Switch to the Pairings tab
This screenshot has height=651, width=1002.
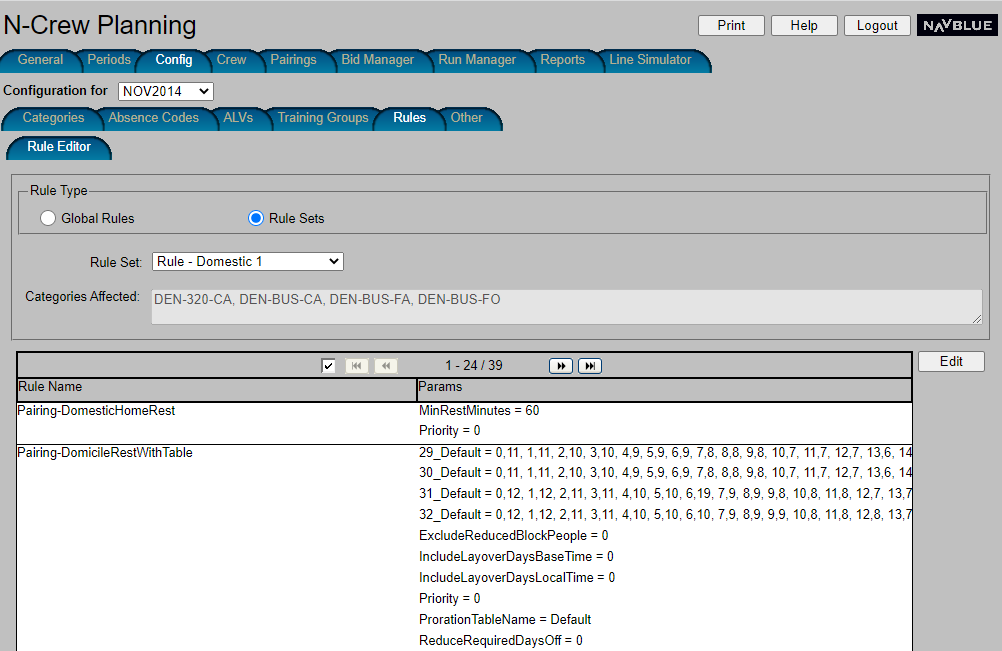[293, 60]
